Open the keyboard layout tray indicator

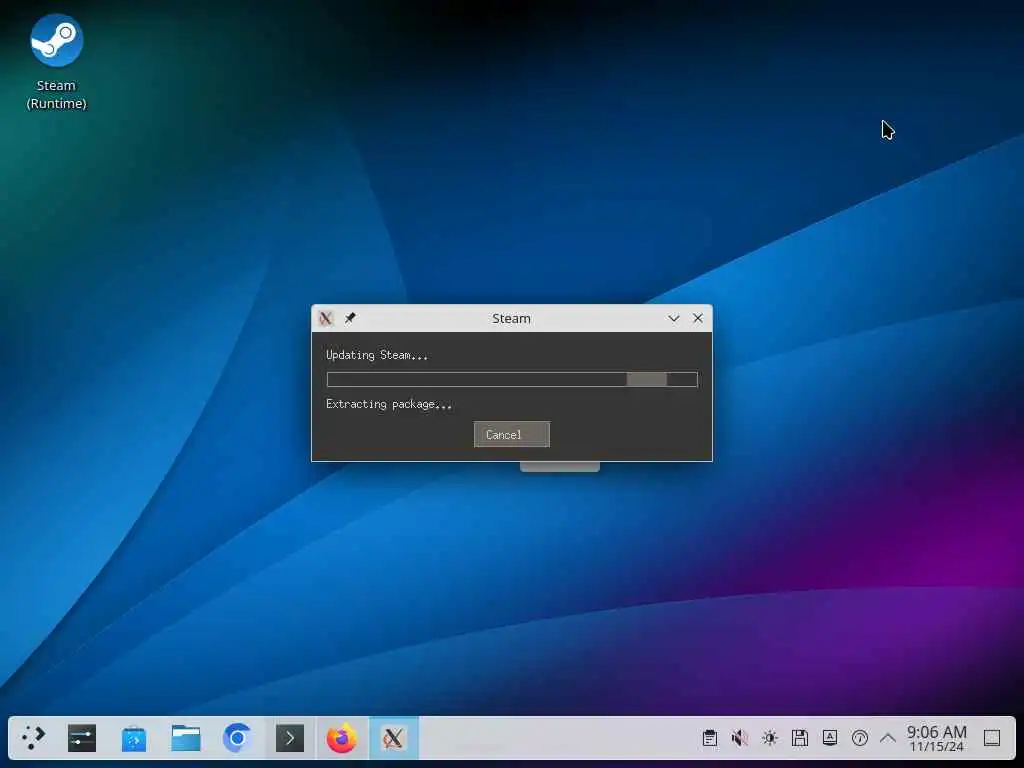(829, 738)
